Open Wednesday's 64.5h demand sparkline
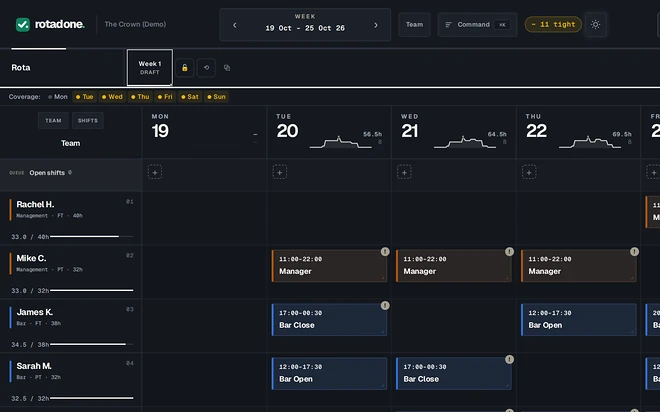Viewport: 660px width, 412px height. pos(465,142)
